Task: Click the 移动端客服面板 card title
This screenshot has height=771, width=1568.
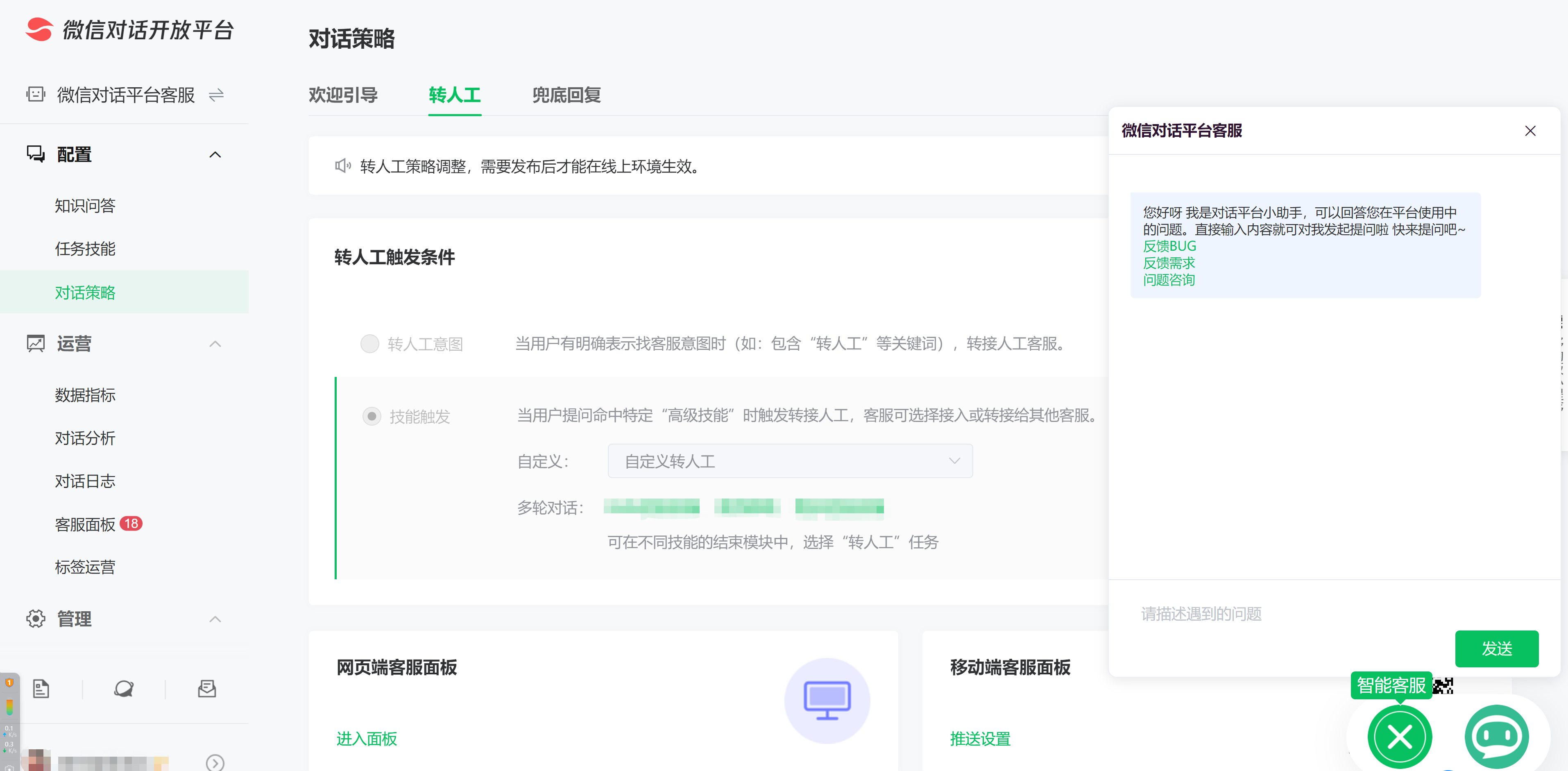Action: 1010,667
